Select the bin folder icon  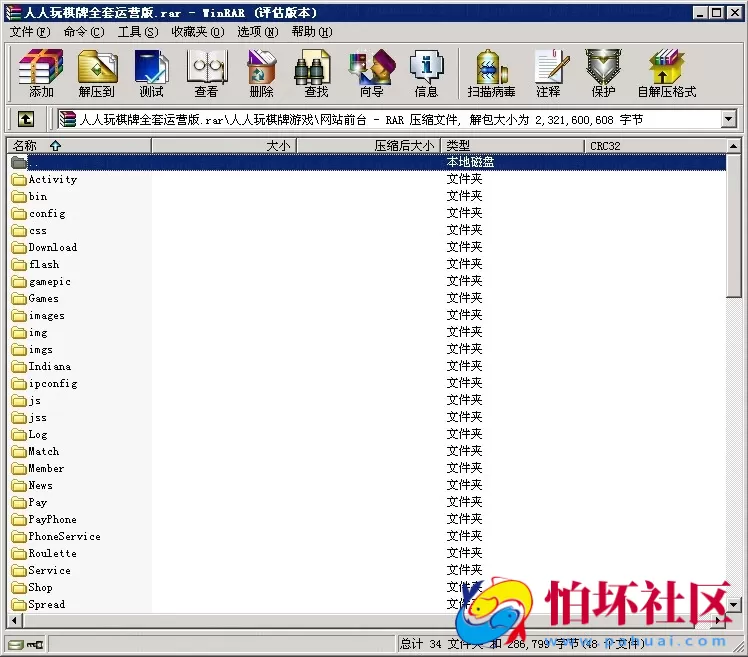coord(19,197)
